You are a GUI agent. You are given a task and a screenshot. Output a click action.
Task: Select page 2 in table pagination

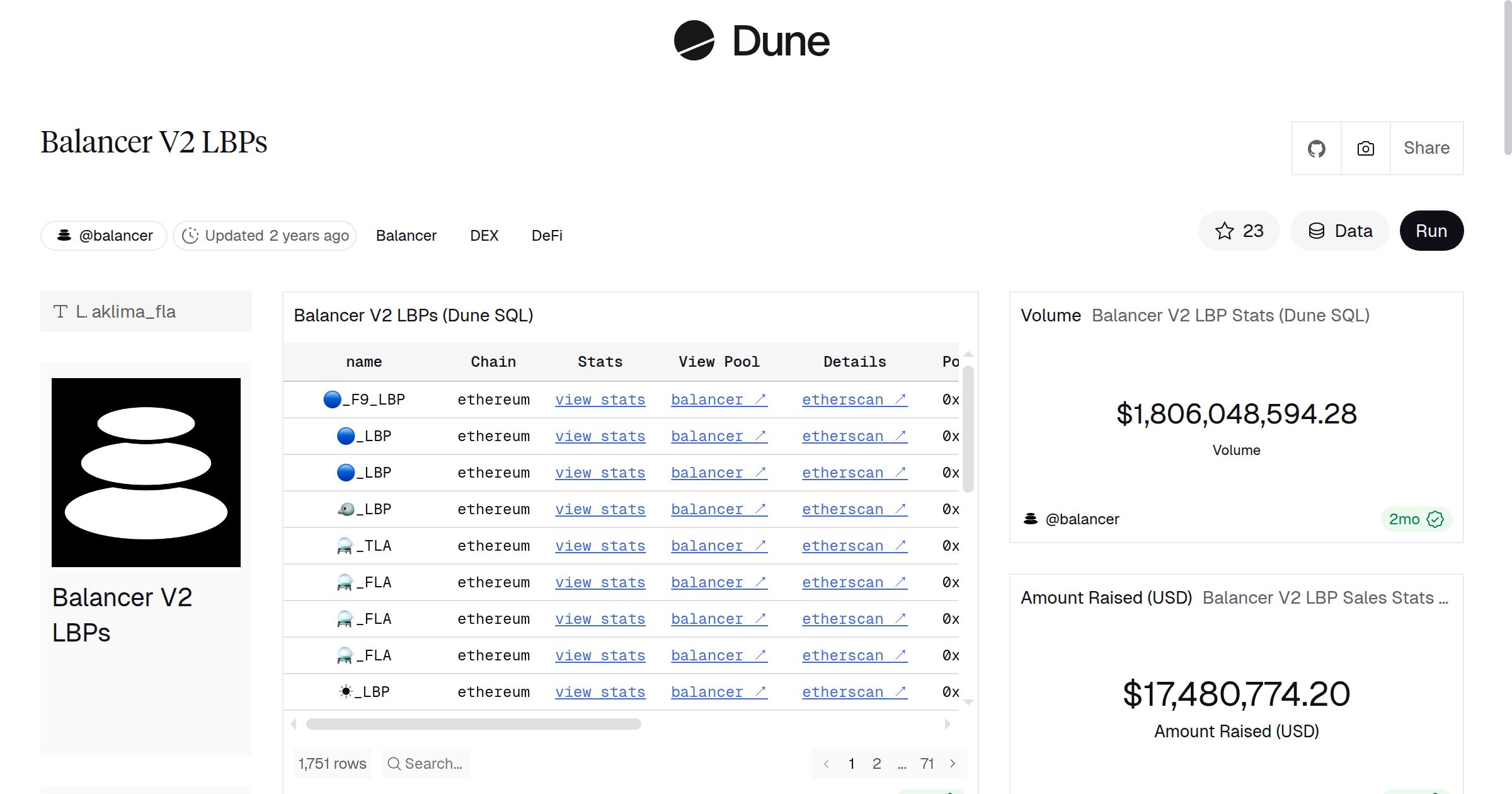pyautogui.click(x=876, y=764)
